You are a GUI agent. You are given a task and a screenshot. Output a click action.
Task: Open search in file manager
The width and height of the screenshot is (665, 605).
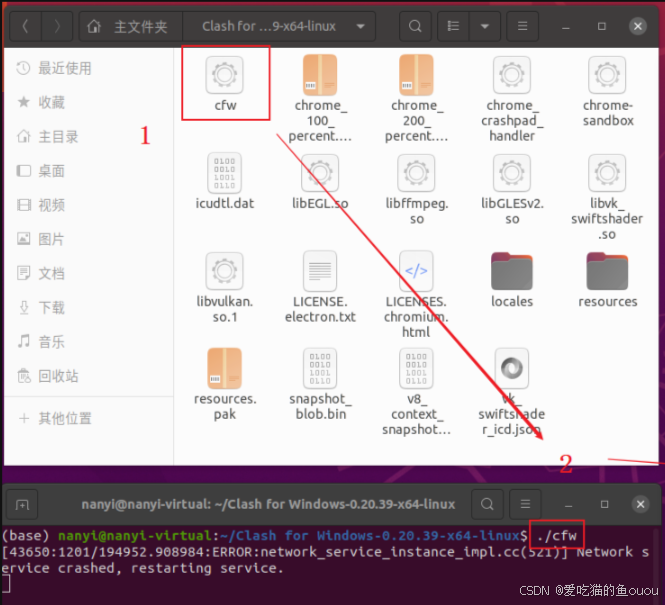point(415,26)
